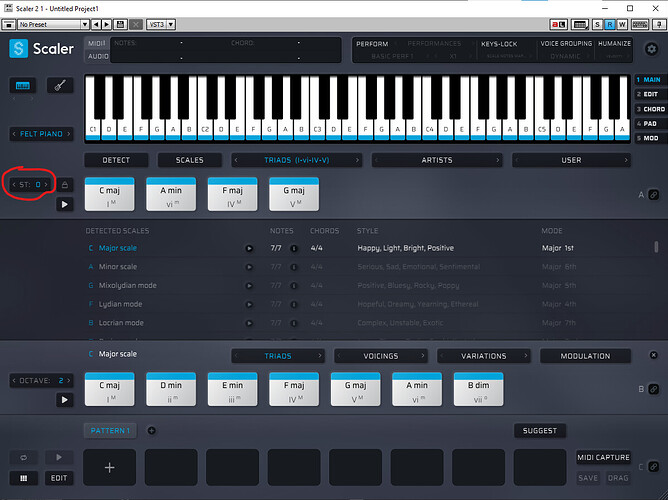Open the Scaler settings gear
Screen dimensions: 668x500
651,49
